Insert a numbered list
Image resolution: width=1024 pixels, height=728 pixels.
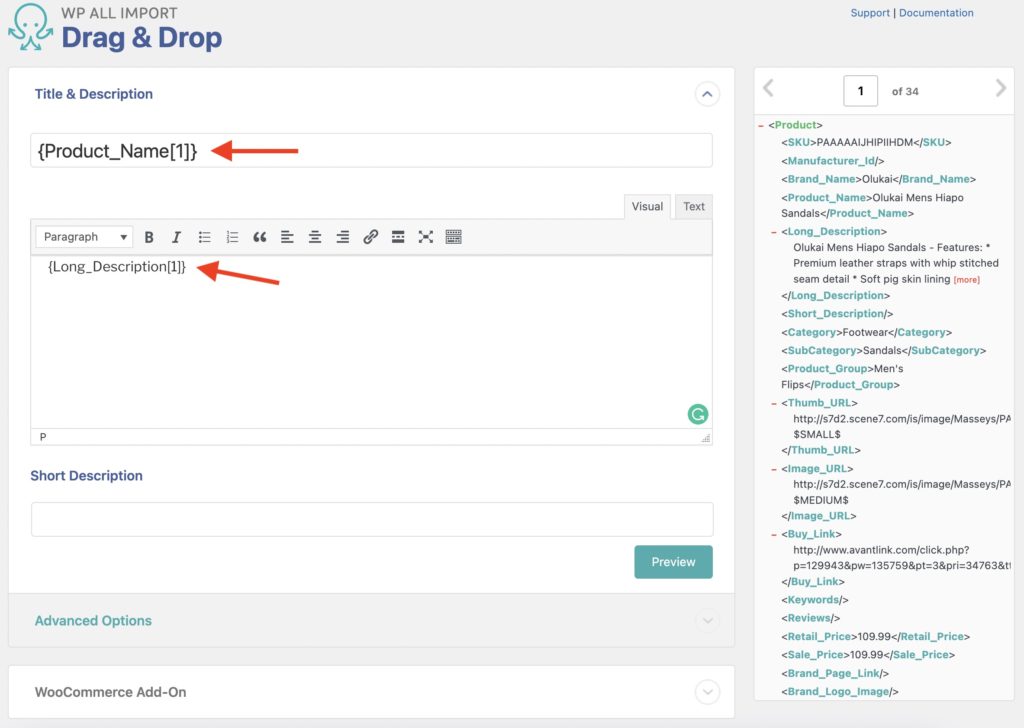pos(232,237)
